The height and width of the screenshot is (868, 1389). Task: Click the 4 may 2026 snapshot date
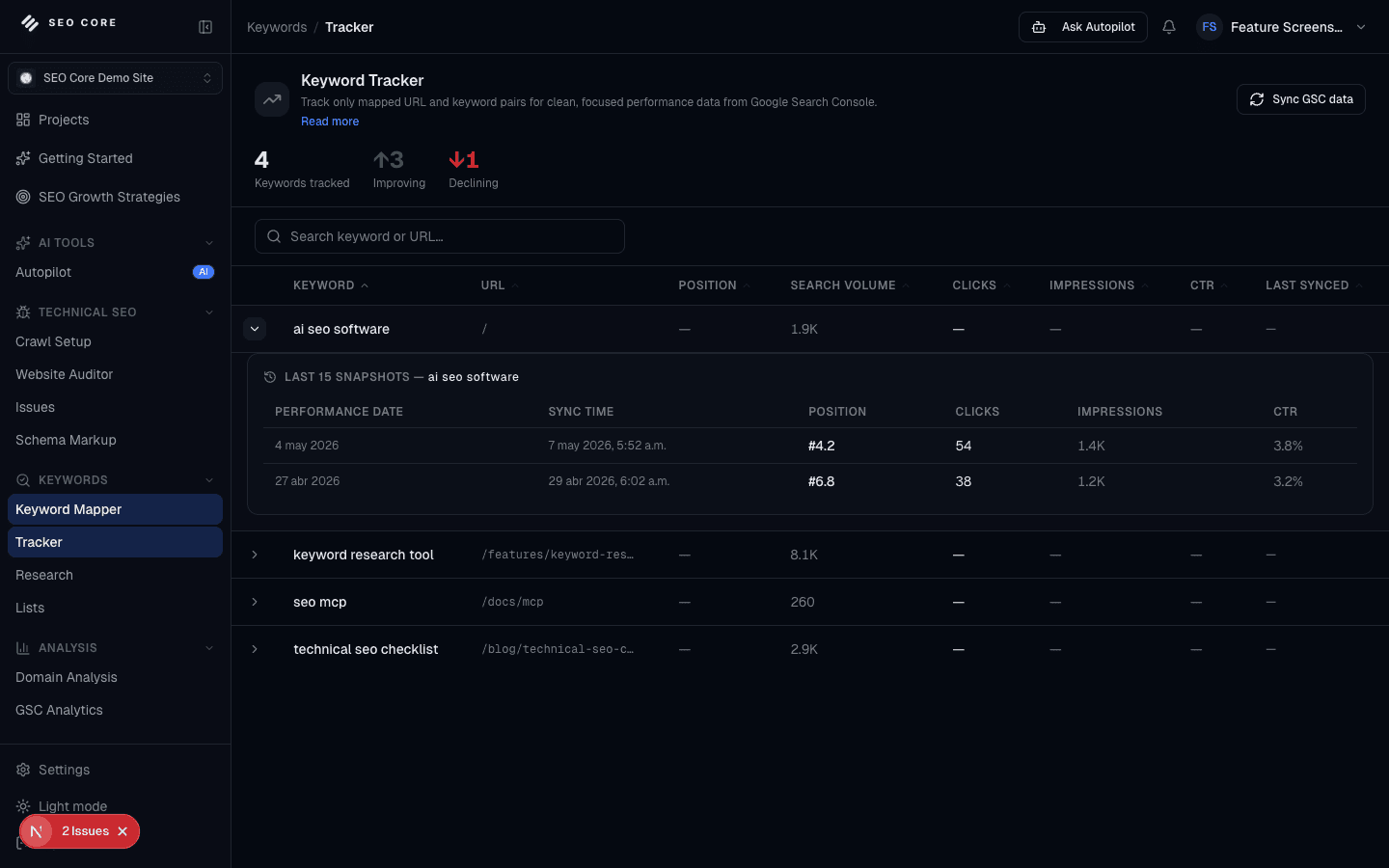coord(307,446)
